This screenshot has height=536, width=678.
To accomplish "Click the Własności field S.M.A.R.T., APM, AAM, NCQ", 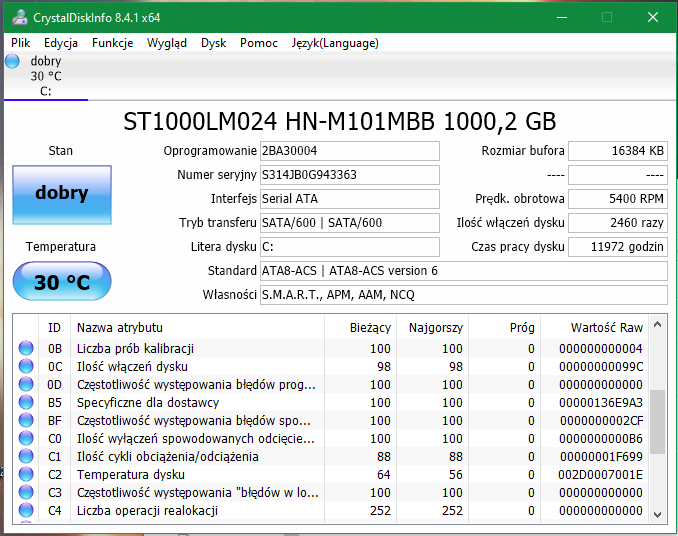I will pos(464,295).
